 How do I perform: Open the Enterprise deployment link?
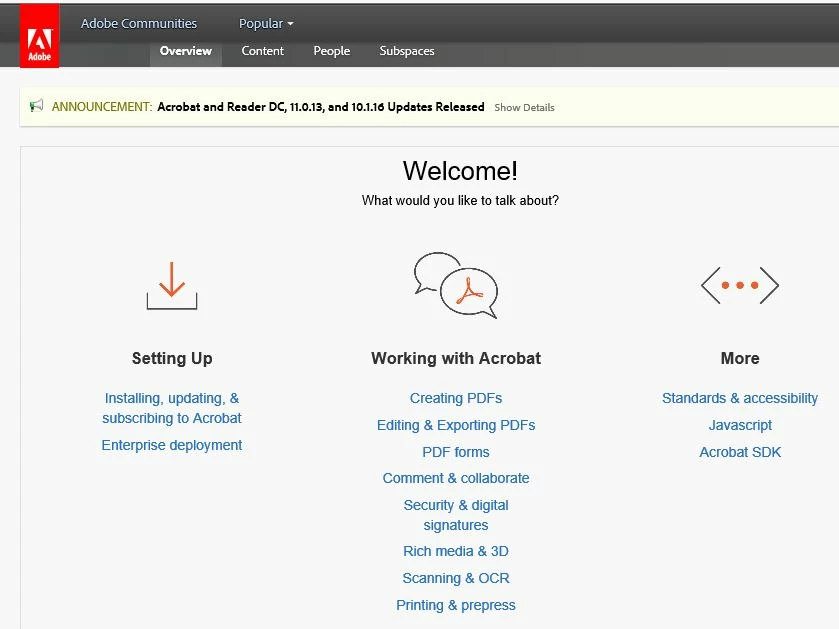point(172,445)
